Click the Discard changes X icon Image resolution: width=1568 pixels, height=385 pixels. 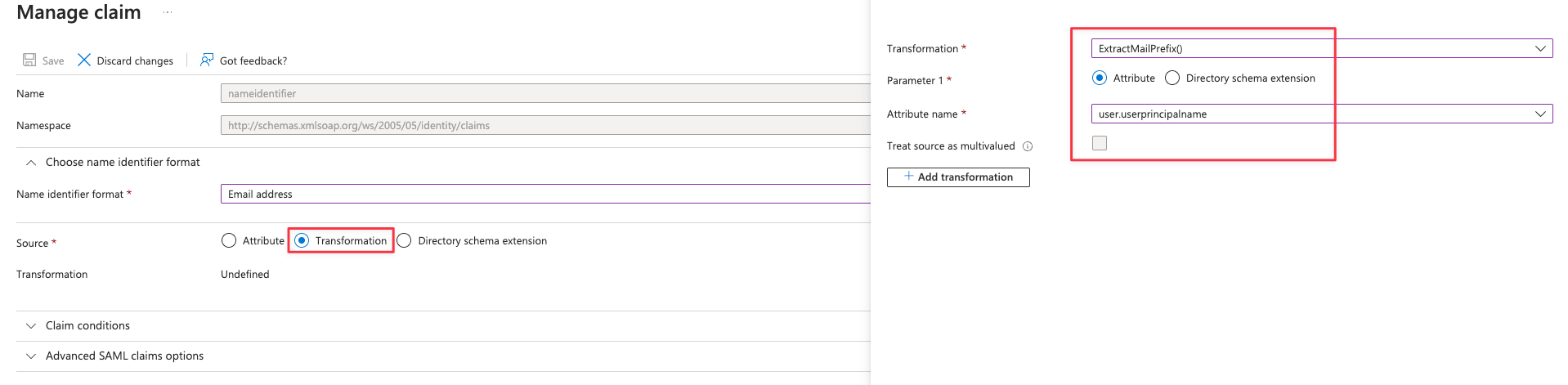(x=84, y=60)
